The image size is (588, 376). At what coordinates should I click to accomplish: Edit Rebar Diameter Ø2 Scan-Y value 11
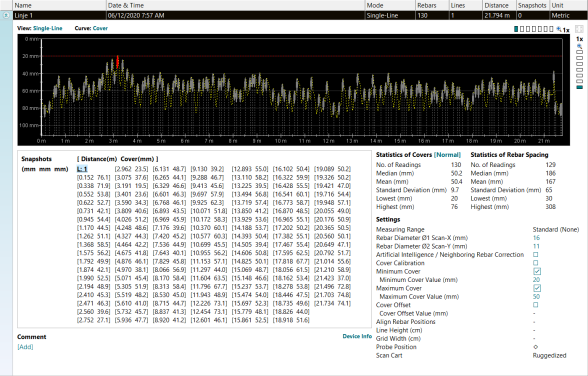click(x=536, y=246)
